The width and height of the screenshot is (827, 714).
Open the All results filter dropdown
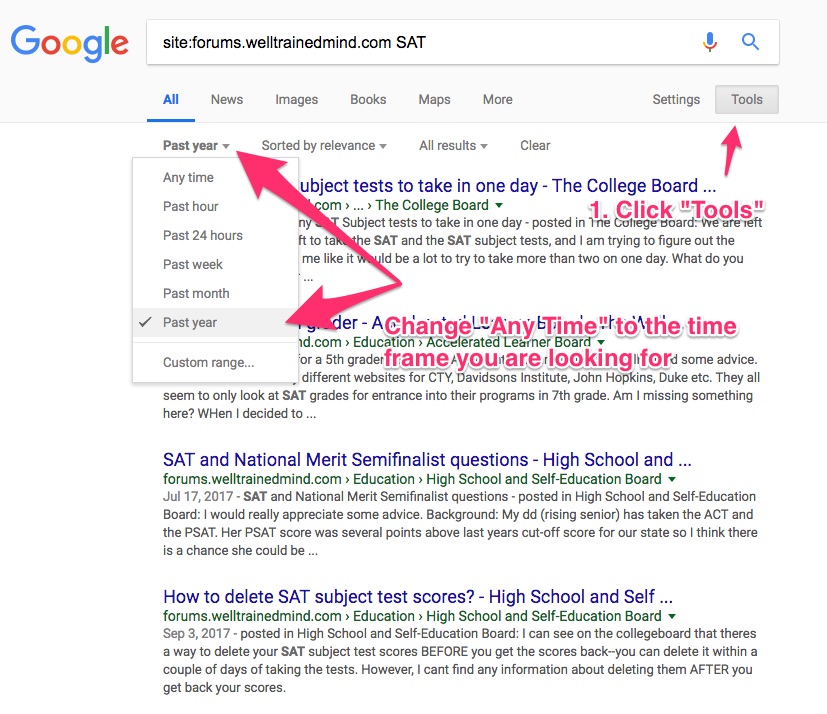pyautogui.click(x=453, y=146)
